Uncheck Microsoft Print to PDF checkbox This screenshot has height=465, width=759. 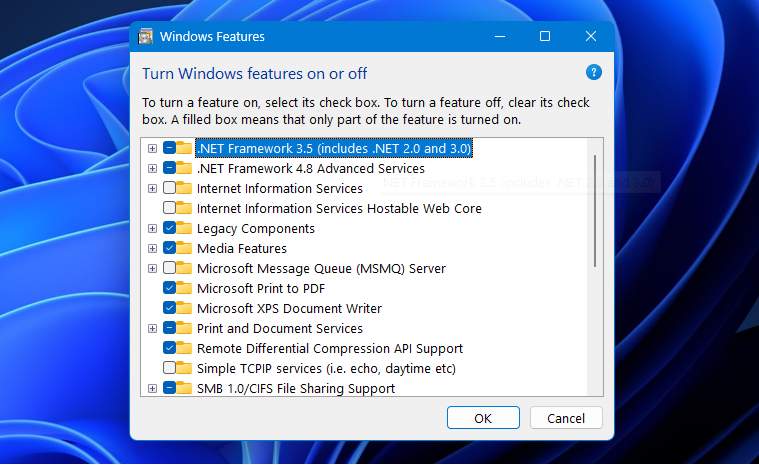point(169,288)
